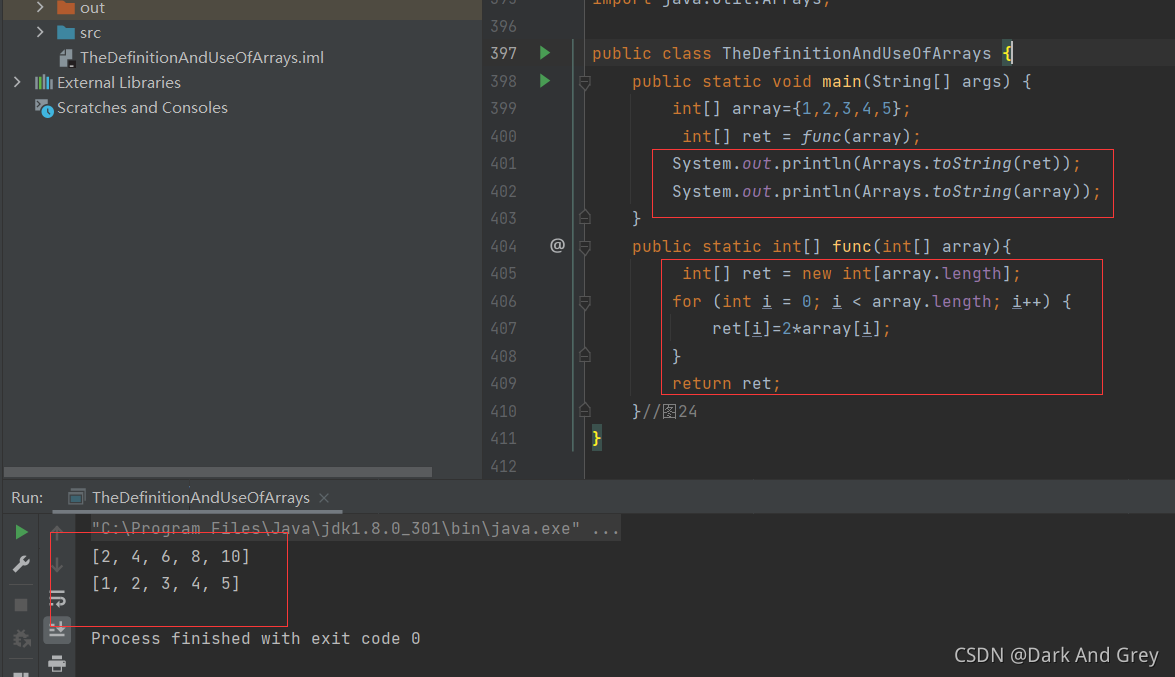Collapse main method fold marker at line 398

tap(585, 82)
